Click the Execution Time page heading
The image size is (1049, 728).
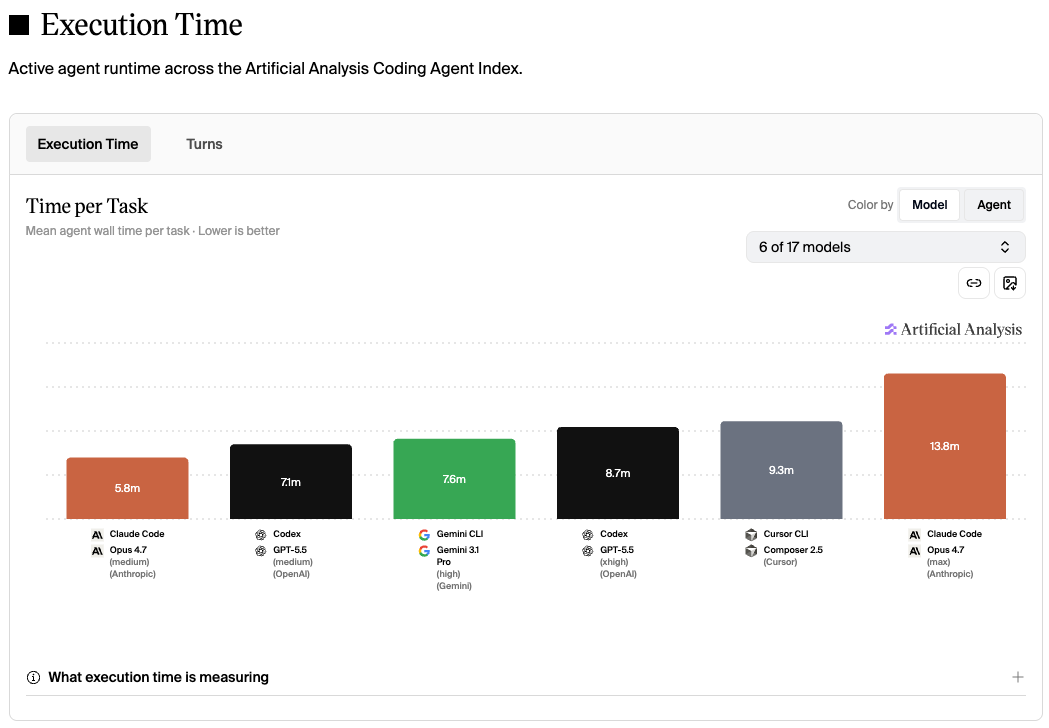tap(141, 25)
